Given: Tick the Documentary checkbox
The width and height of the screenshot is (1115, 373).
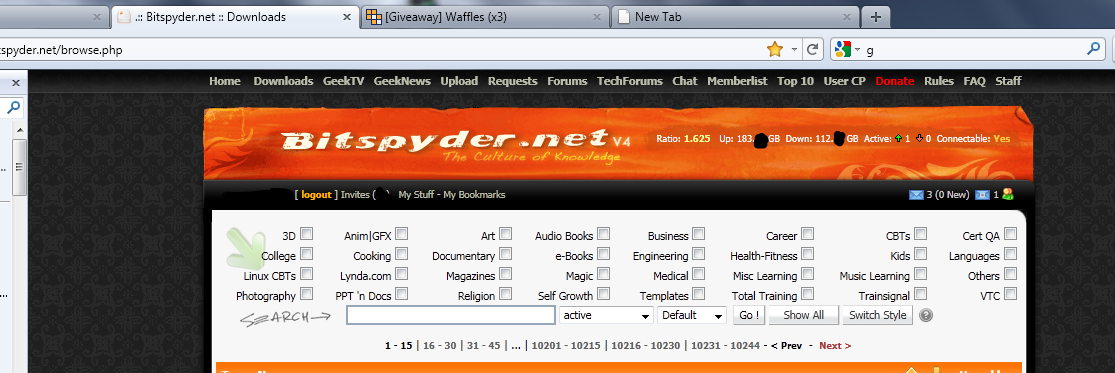Looking at the screenshot, I should tap(505, 254).
